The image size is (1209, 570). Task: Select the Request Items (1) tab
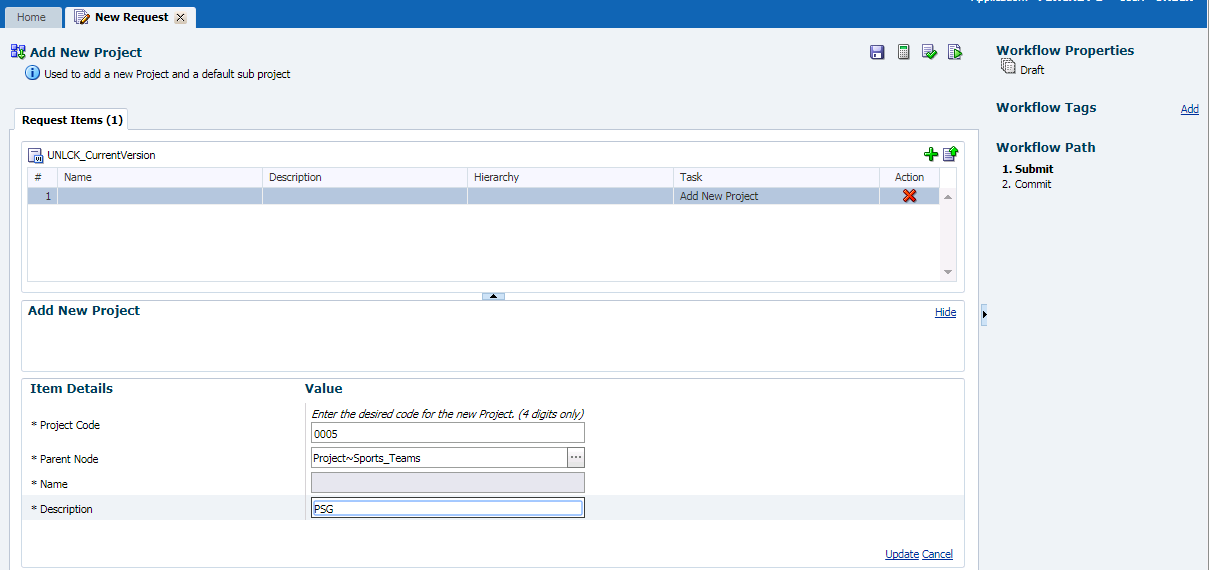click(72, 120)
